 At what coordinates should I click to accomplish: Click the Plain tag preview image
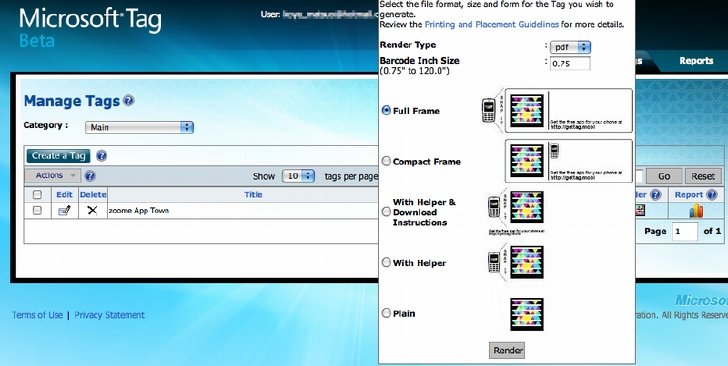click(526, 314)
